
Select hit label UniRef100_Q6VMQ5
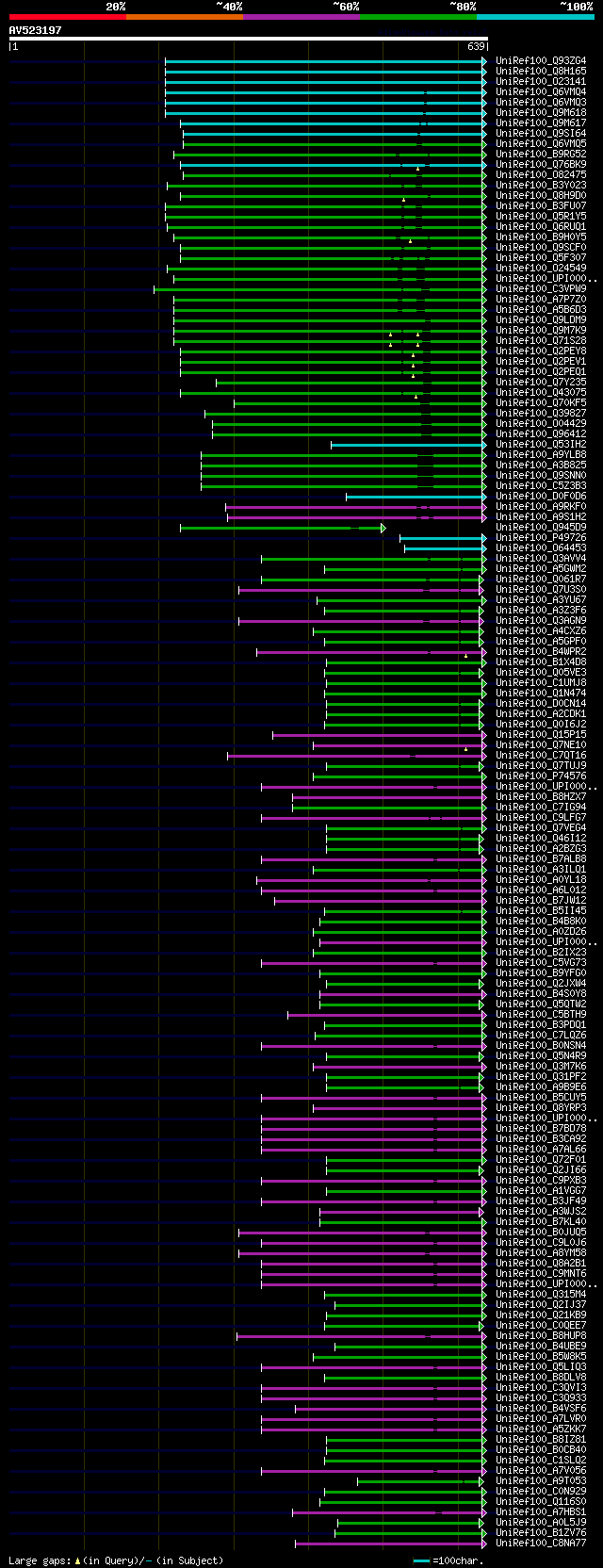541,144
